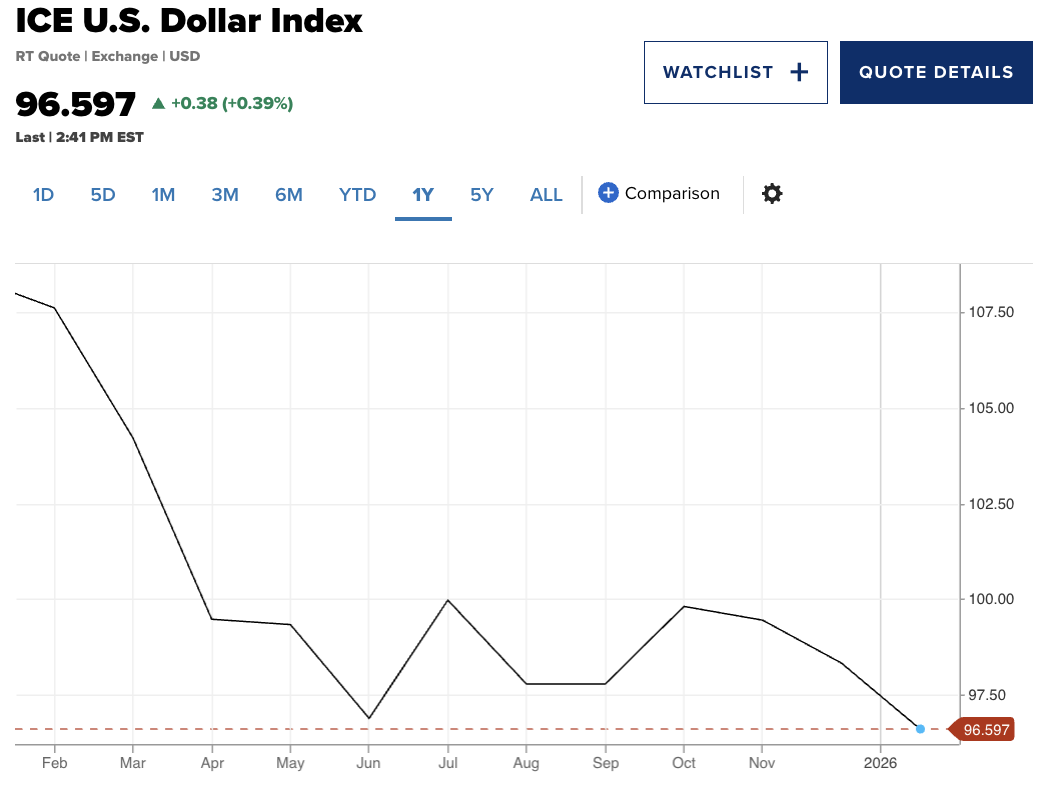Screen dimensions: 1058x800
Task: Show ALL historical chart data
Action: pyautogui.click(x=546, y=195)
